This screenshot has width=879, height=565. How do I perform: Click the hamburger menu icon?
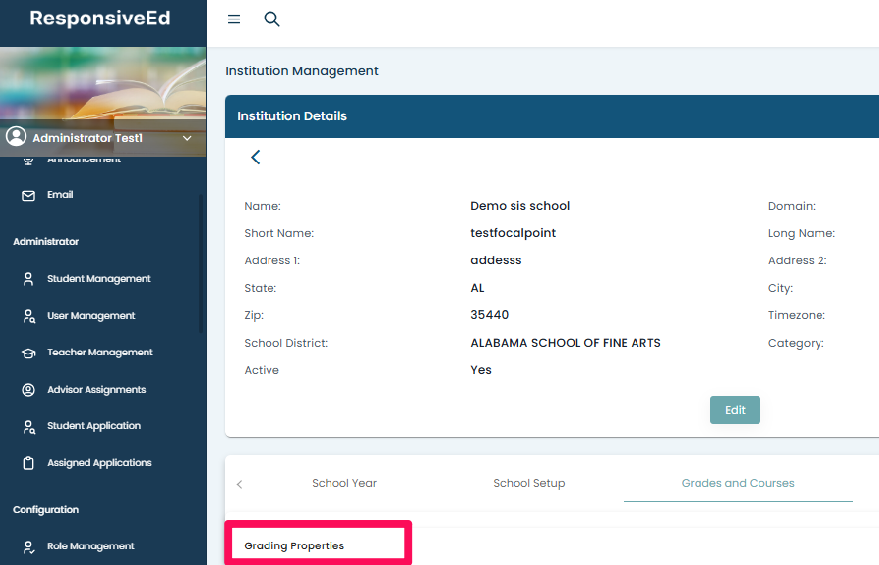(x=234, y=19)
